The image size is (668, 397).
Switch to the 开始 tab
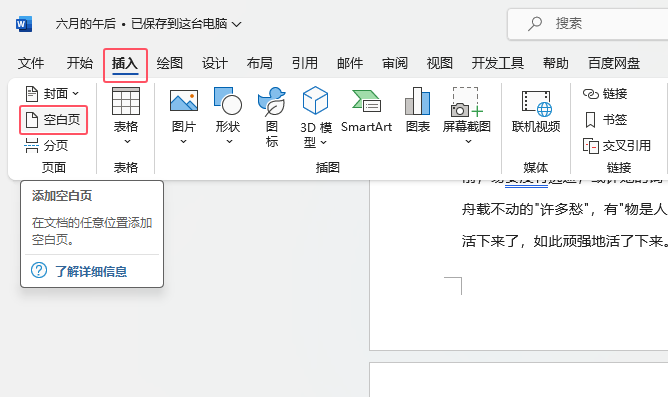[80, 63]
